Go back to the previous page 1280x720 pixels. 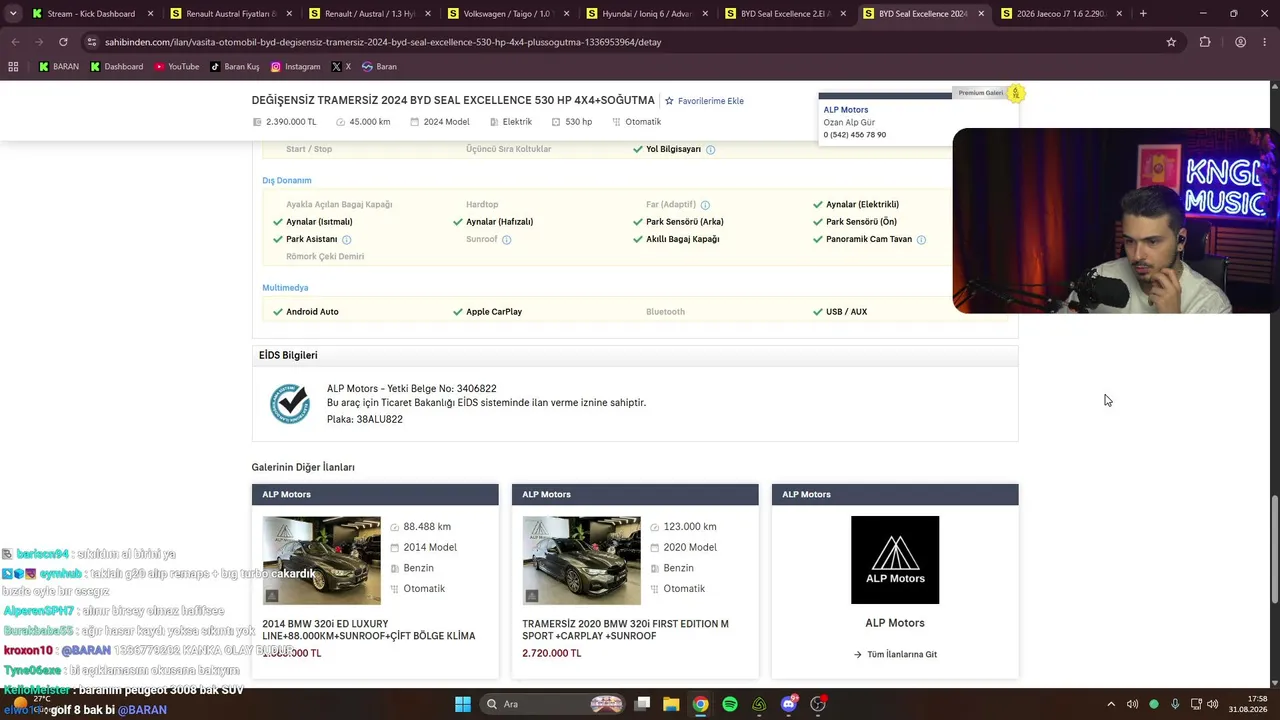[x=15, y=42]
